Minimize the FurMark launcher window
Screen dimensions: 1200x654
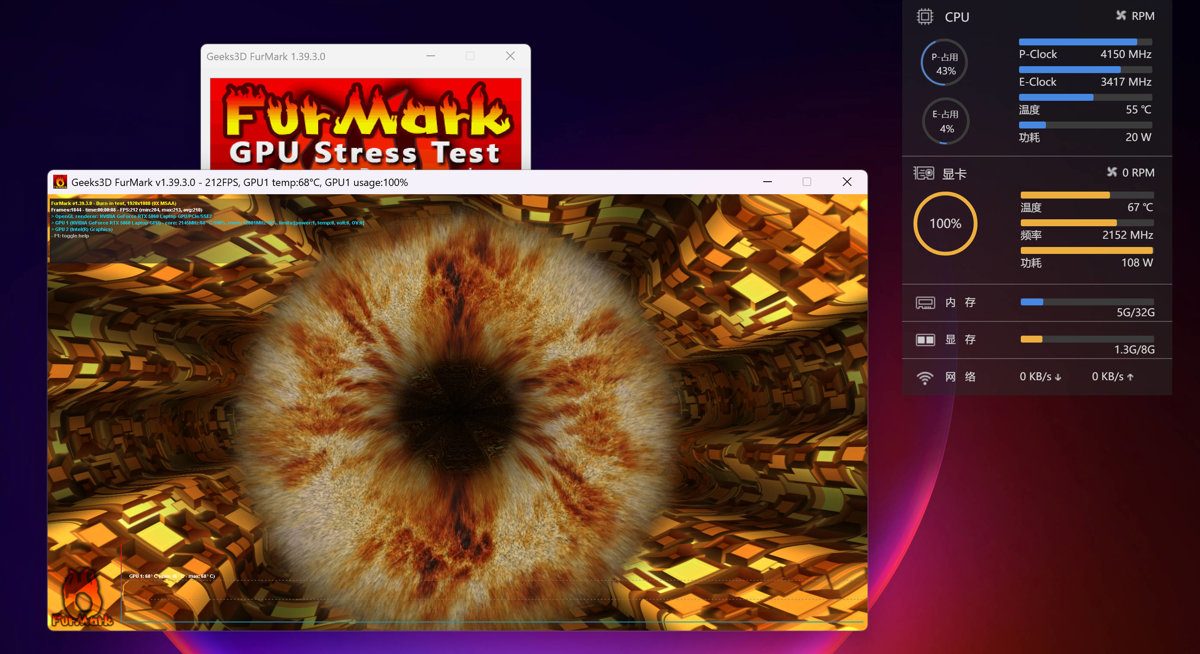(430, 56)
